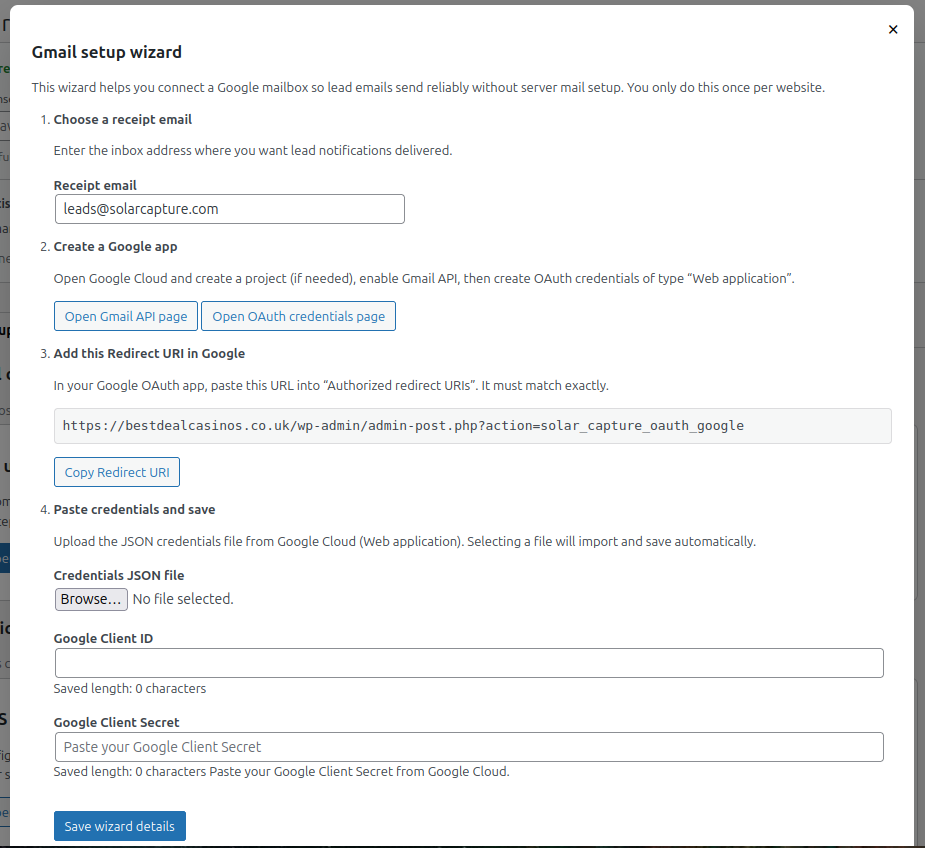
Task: Select the redirect URI code text
Action: (x=403, y=425)
